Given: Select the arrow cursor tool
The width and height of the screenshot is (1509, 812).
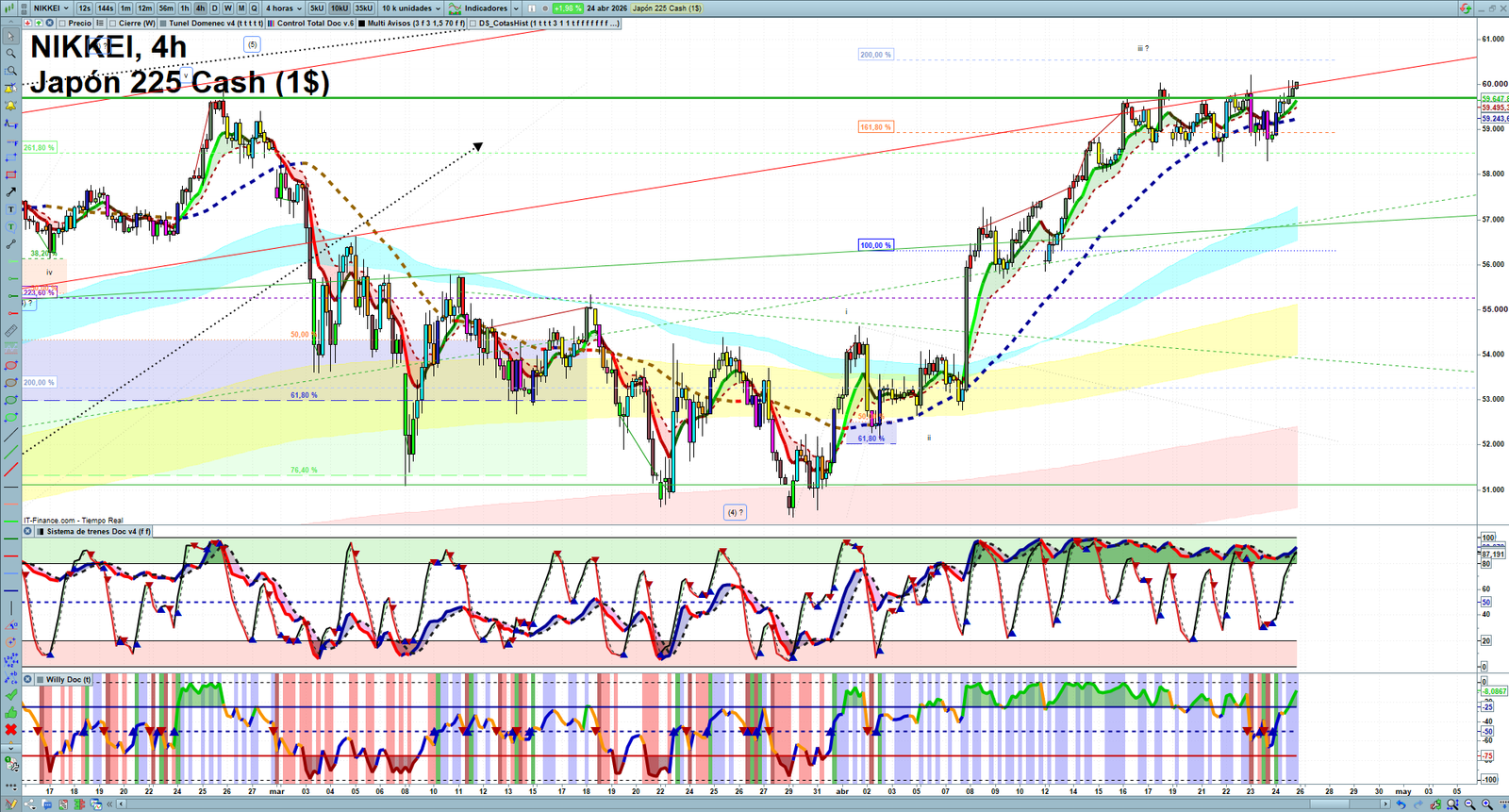Looking at the screenshot, I should click(10, 37).
